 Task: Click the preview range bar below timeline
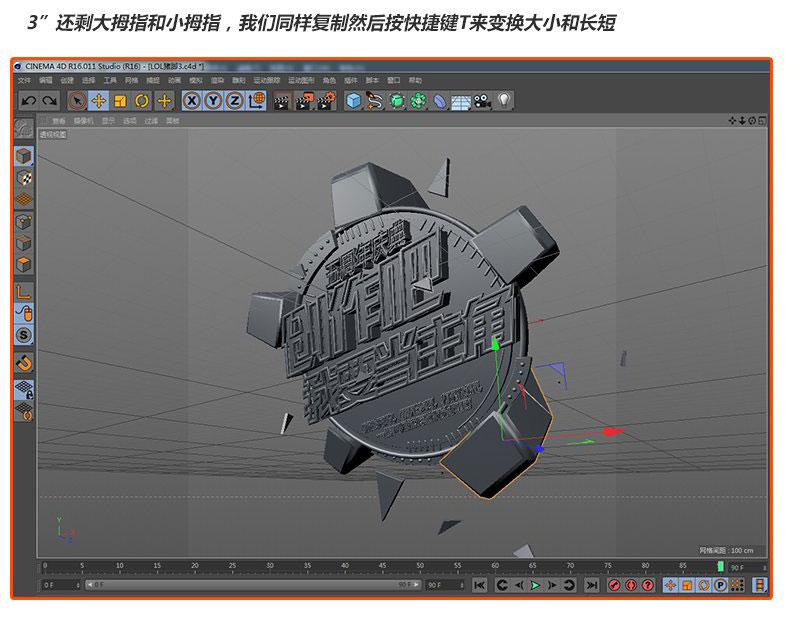[x=253, y=584]
